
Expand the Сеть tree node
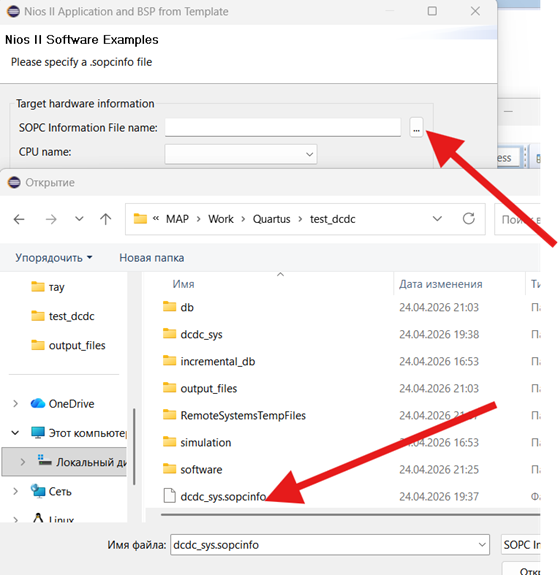(x=15, y=491)
